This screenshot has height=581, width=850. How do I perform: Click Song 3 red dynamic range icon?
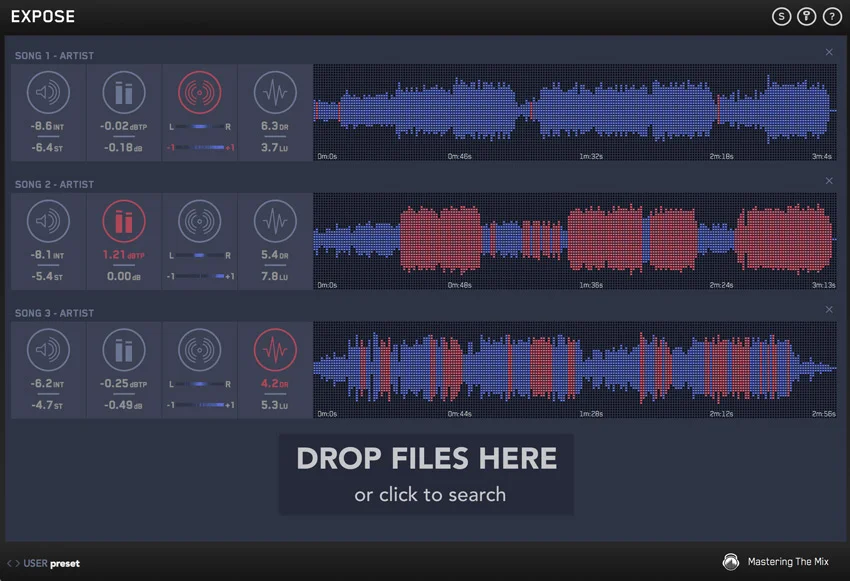275,350
